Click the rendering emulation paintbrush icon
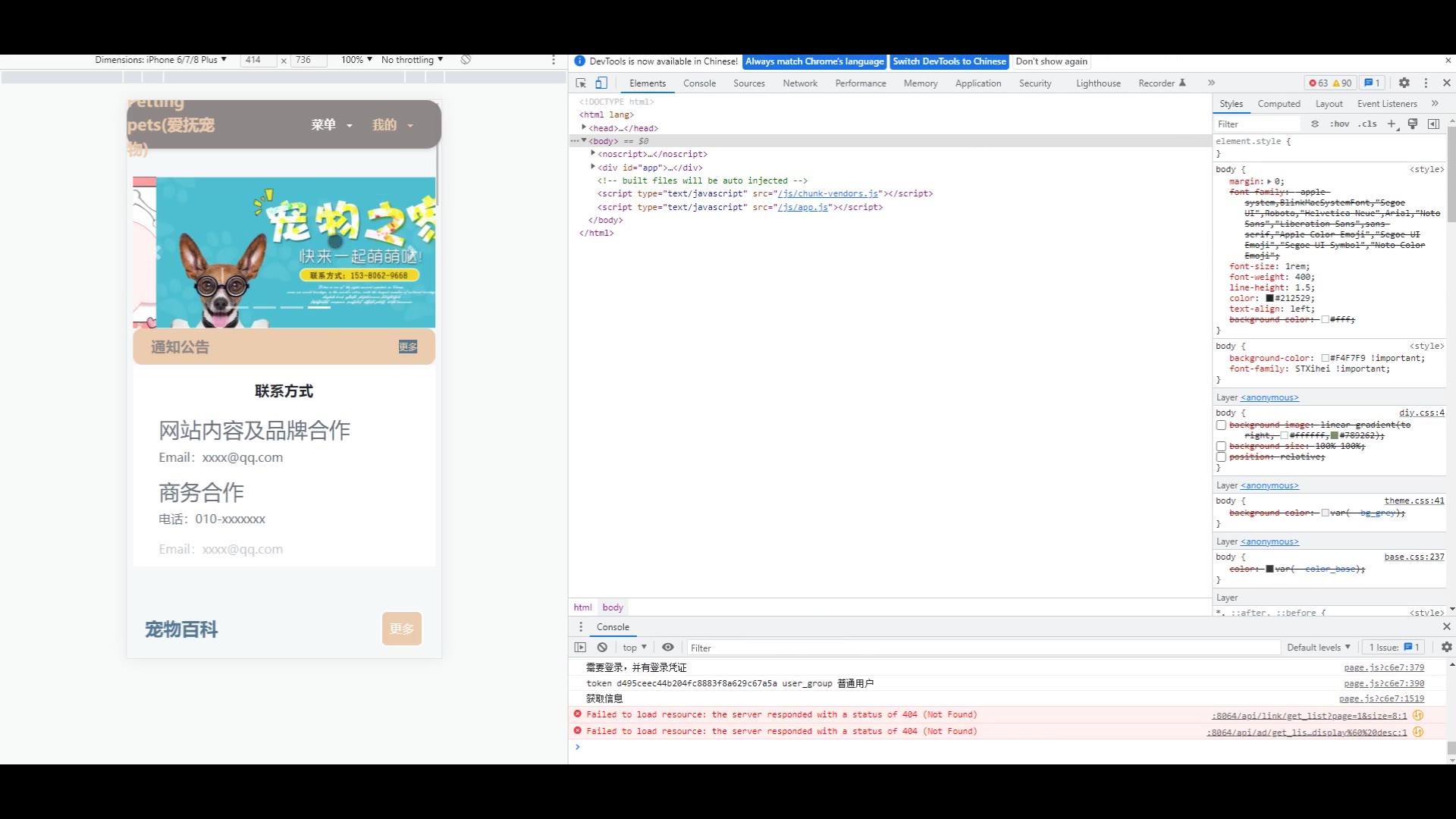The height and width of the screenshot is (819, 1456). pos(1413,124)
